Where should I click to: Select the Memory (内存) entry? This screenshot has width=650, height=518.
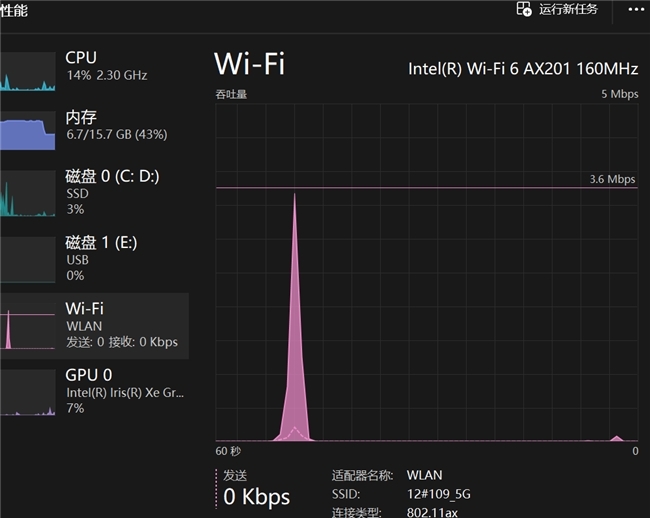point(95,129)
